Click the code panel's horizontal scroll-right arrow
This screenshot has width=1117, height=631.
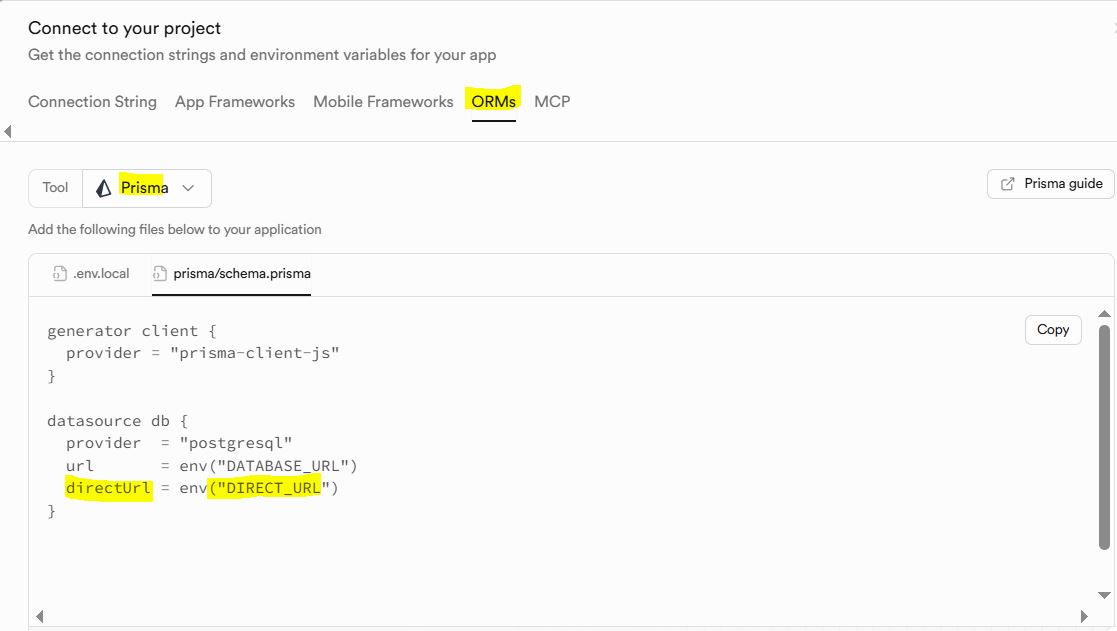click(1084, 616)
